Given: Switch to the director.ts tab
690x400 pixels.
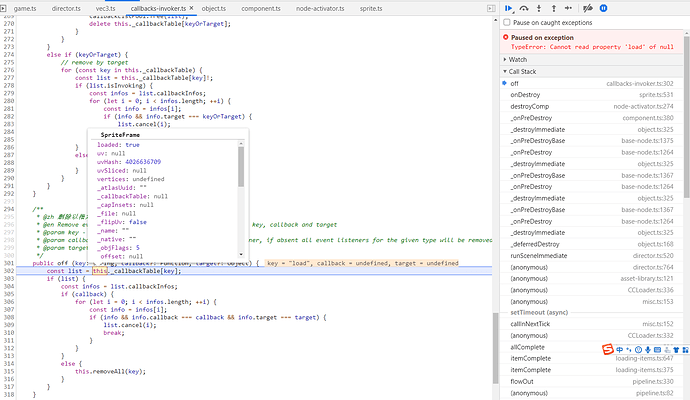Looking at the screenshot, I should click(x=66, y=8).
